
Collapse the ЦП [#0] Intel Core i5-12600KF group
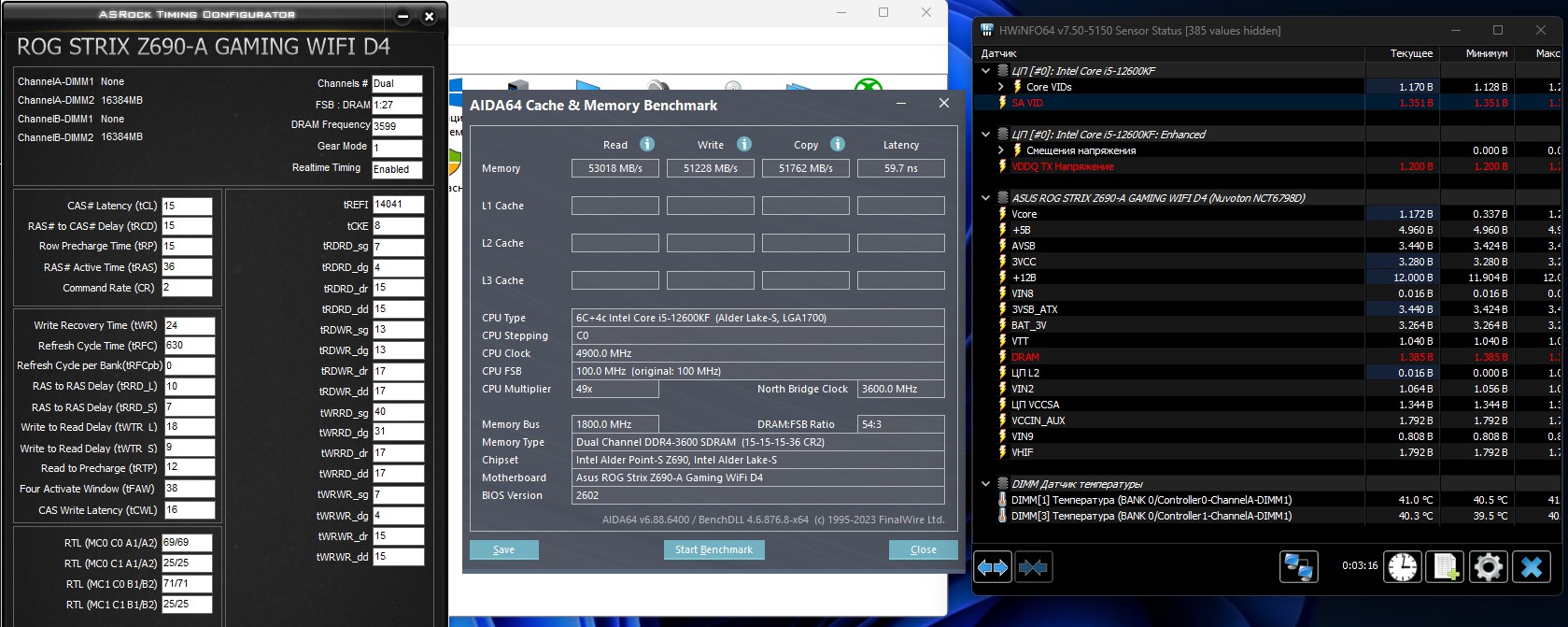pyautogui.click(x=985, y=71)
